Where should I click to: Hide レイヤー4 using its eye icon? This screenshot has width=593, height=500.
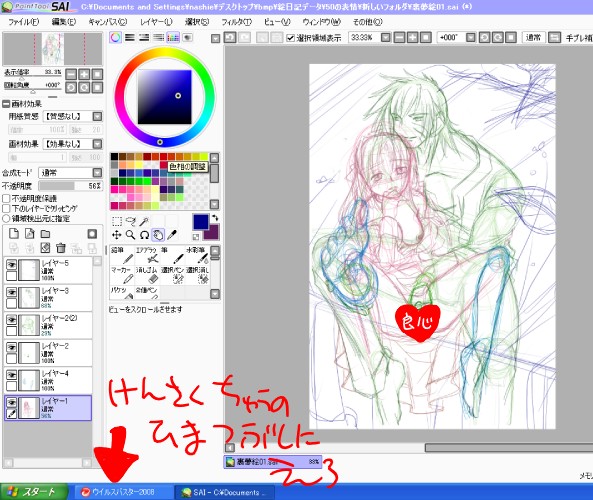click(12, 375)
